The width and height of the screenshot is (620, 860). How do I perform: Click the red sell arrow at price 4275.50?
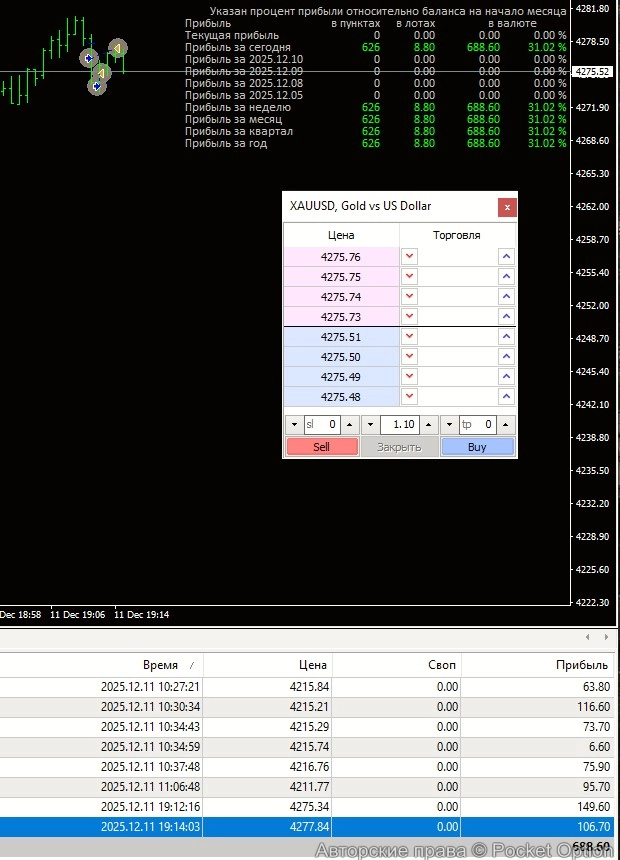(409, 357)
